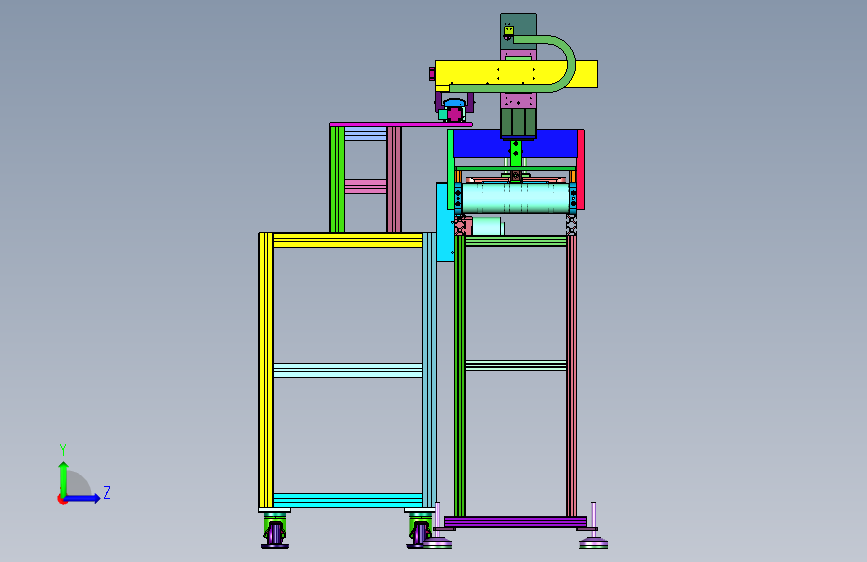Select the cyan bottom crossbar of the left frame
867x562 pixels.
coord(348,500)
